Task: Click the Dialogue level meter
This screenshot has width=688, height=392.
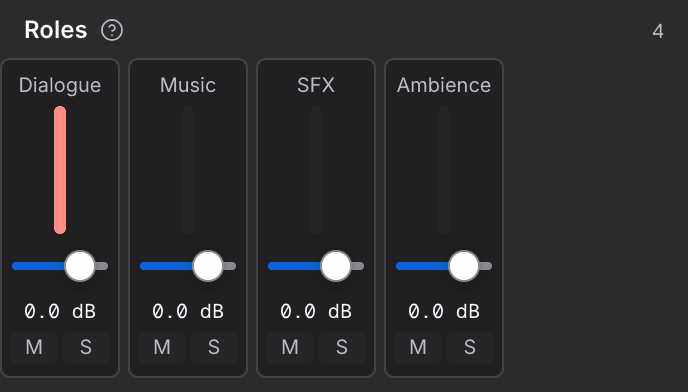Action: point(60,170)
